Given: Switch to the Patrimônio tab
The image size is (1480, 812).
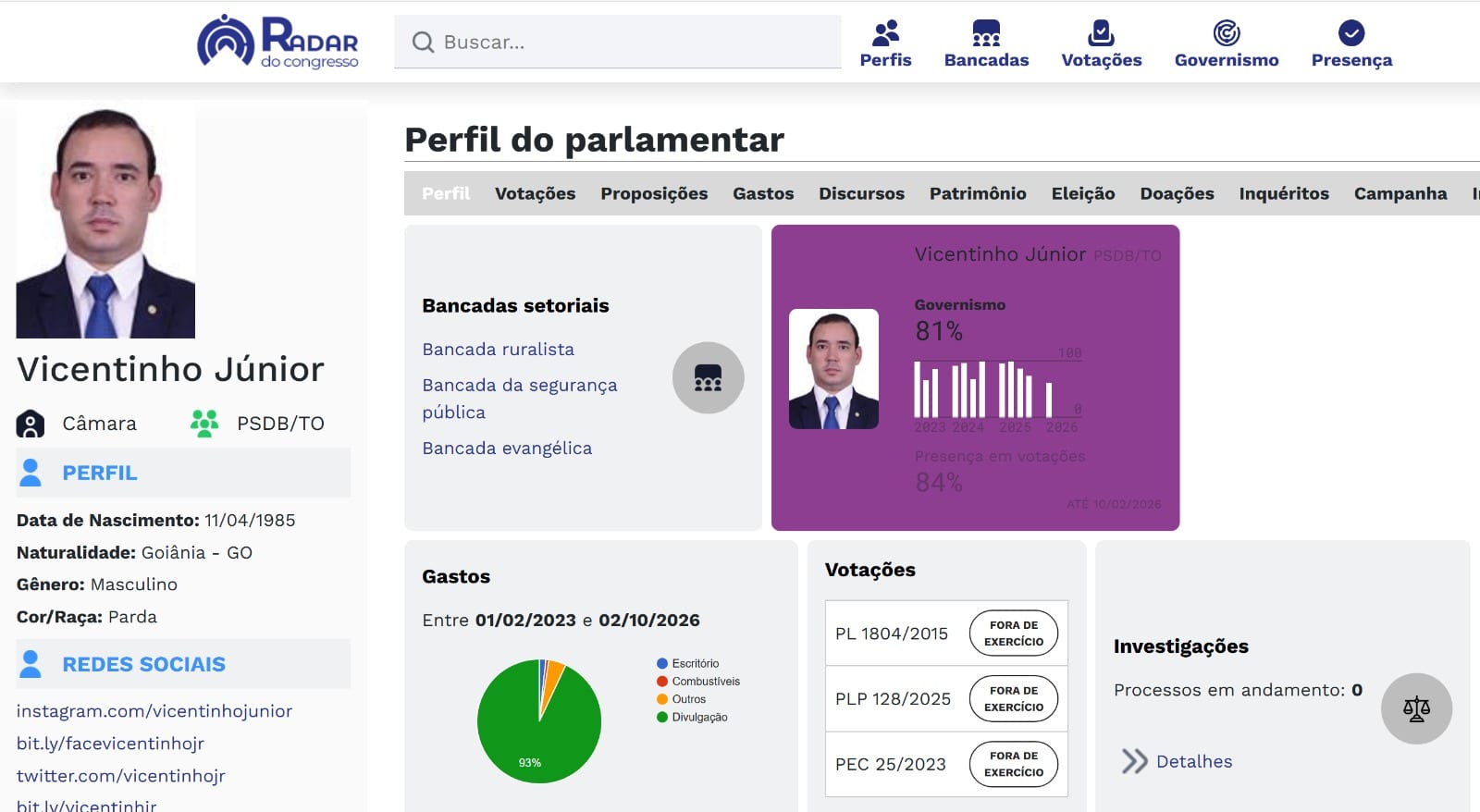Looking at the screenshot, I should (978, 193).
